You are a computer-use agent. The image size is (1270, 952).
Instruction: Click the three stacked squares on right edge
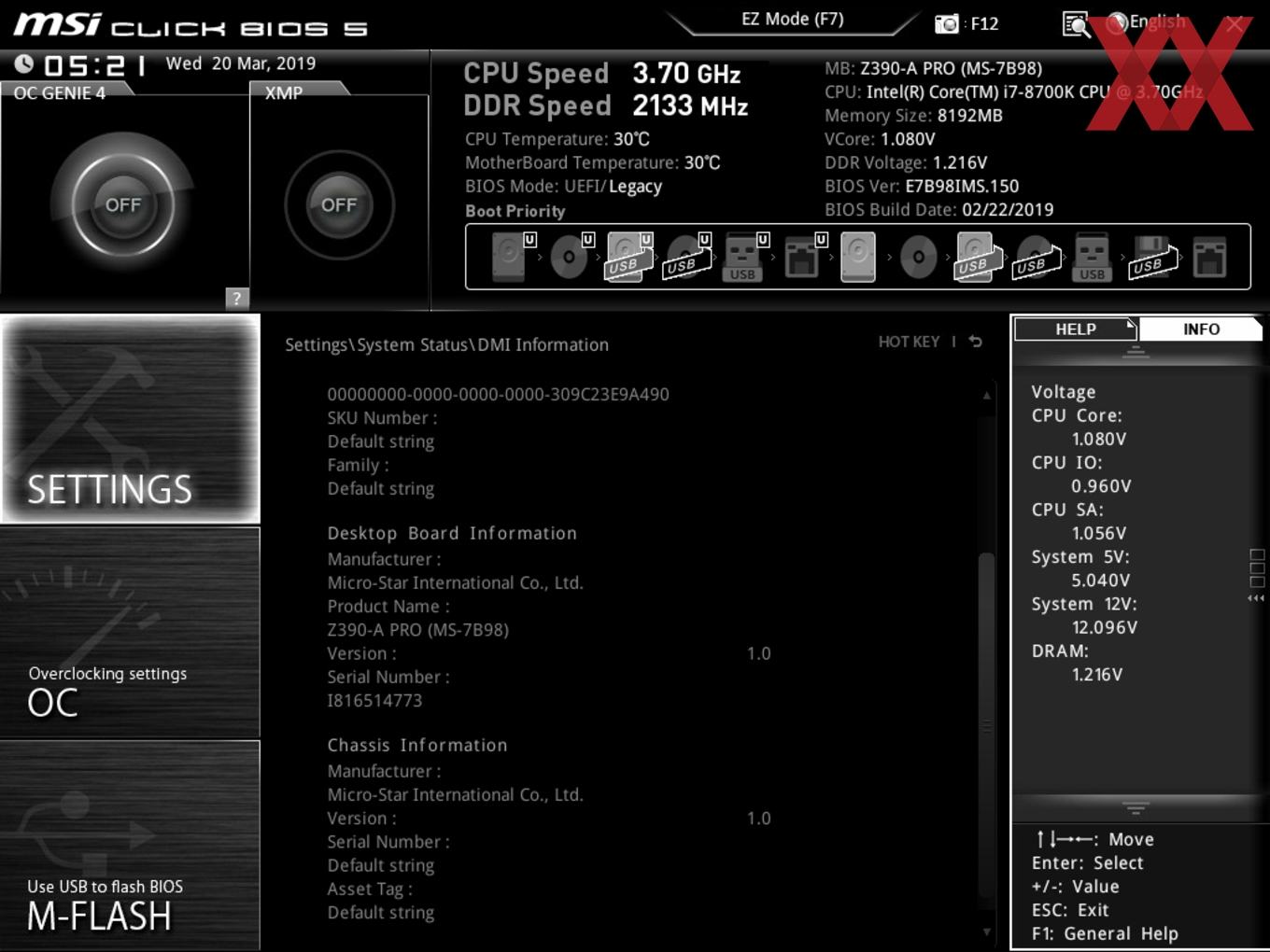click(1257, 568)
